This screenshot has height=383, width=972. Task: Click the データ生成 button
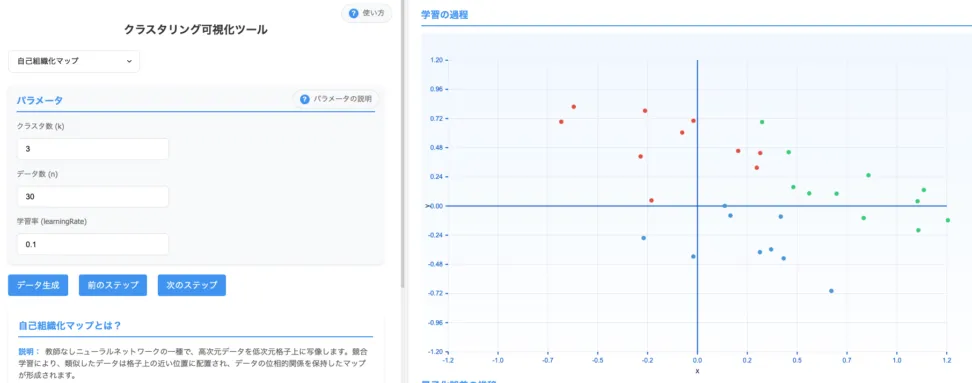(x=38, y=285)
